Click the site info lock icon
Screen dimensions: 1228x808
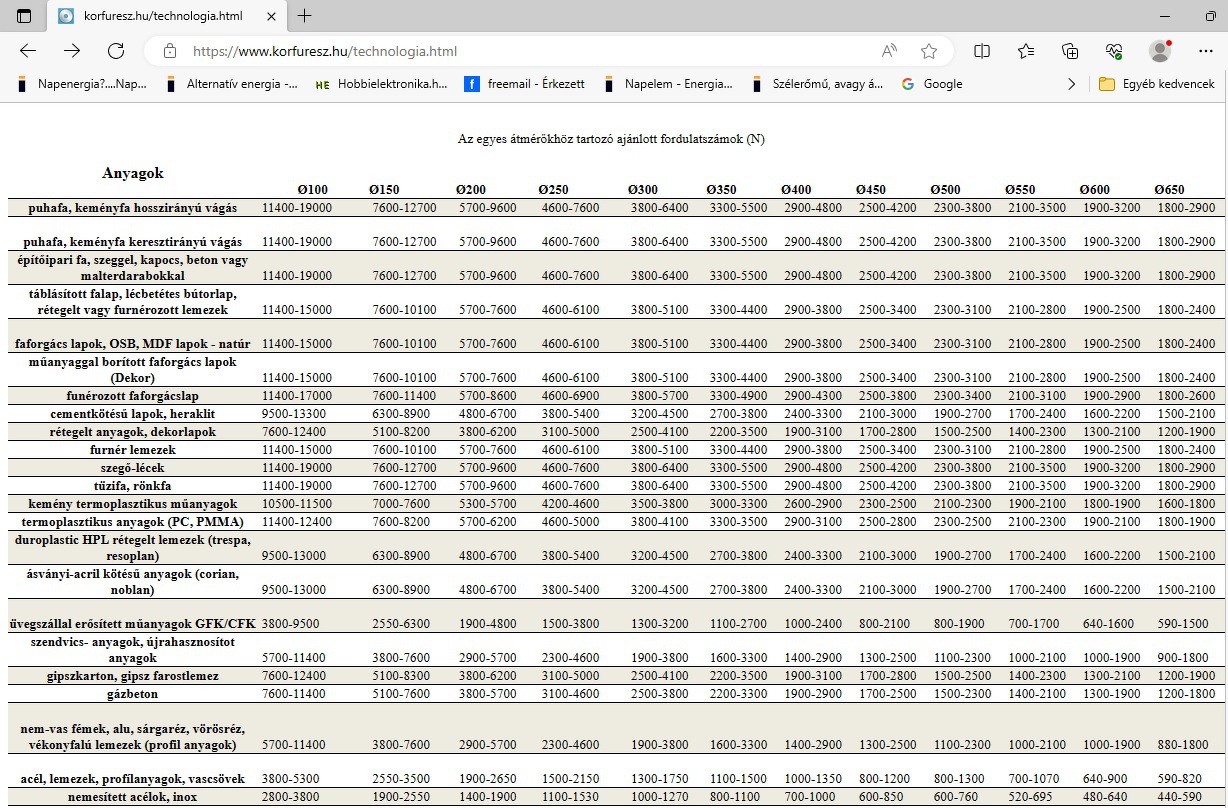[170, 51]
